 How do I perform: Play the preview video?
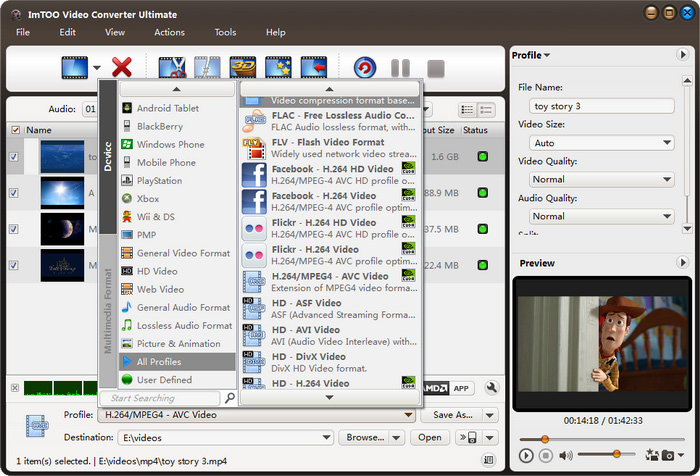tap(526, 455)
